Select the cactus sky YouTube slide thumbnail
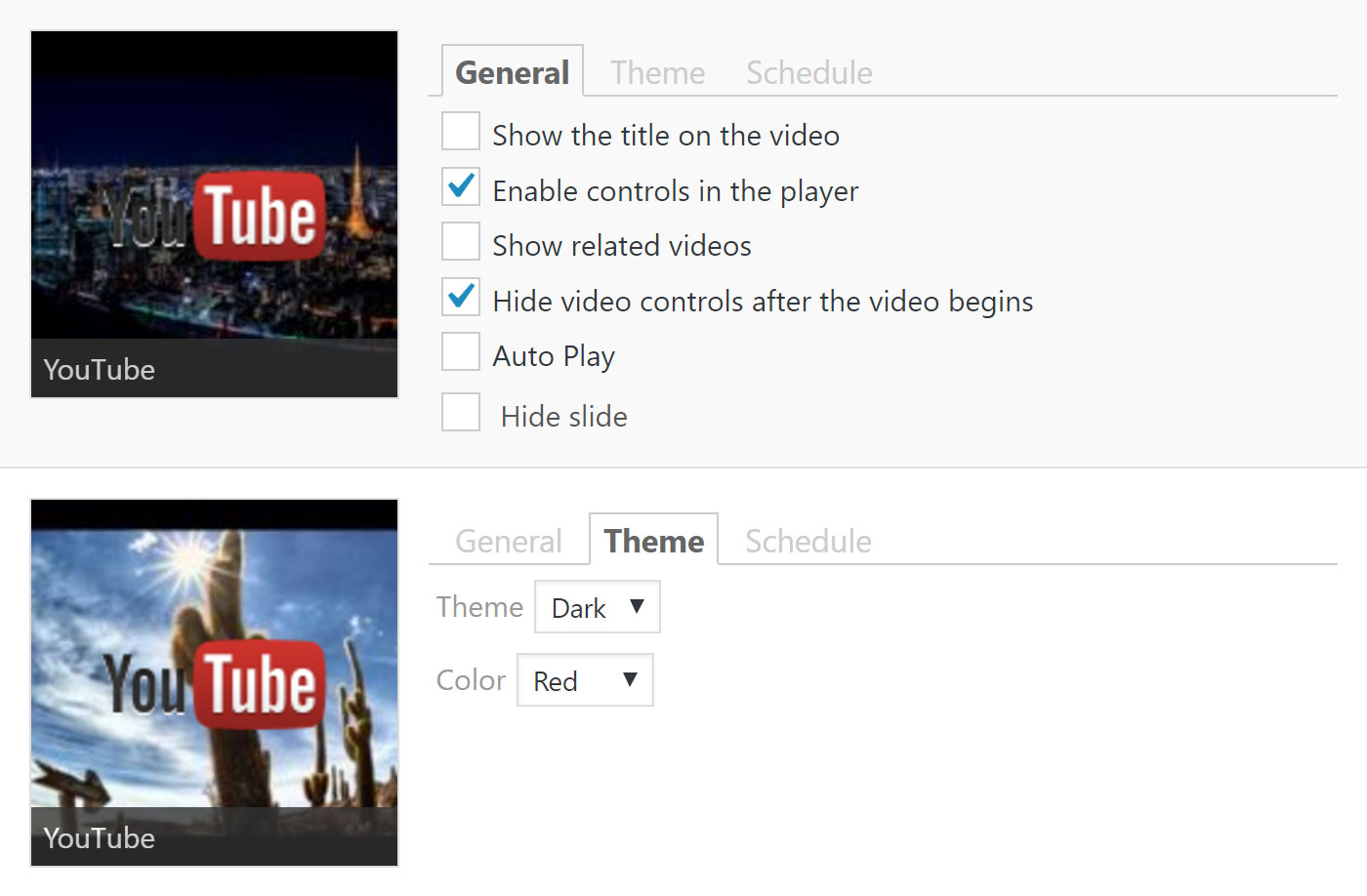 coord(215,683)
